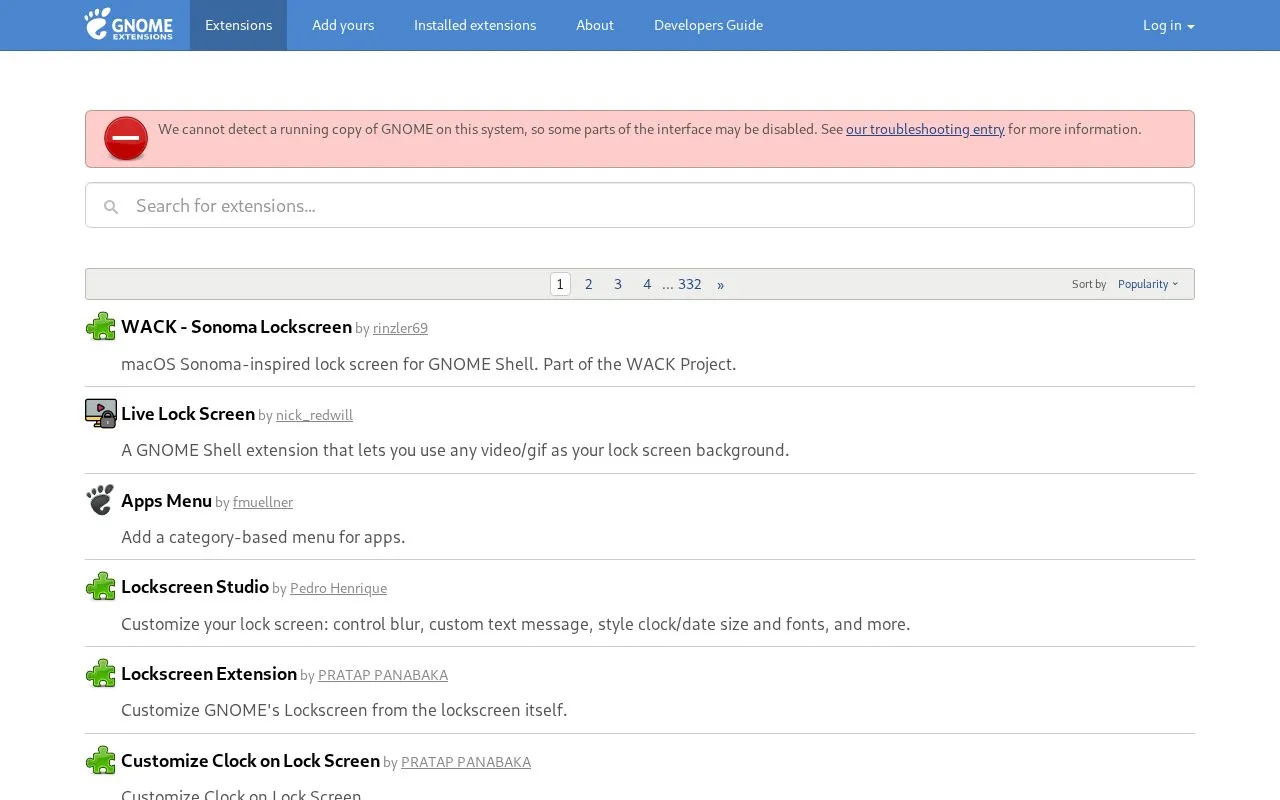Open our troubleshooting entry link
Image resolution: width=1280 pixels, height=800 pixels.
pos(925,129)
